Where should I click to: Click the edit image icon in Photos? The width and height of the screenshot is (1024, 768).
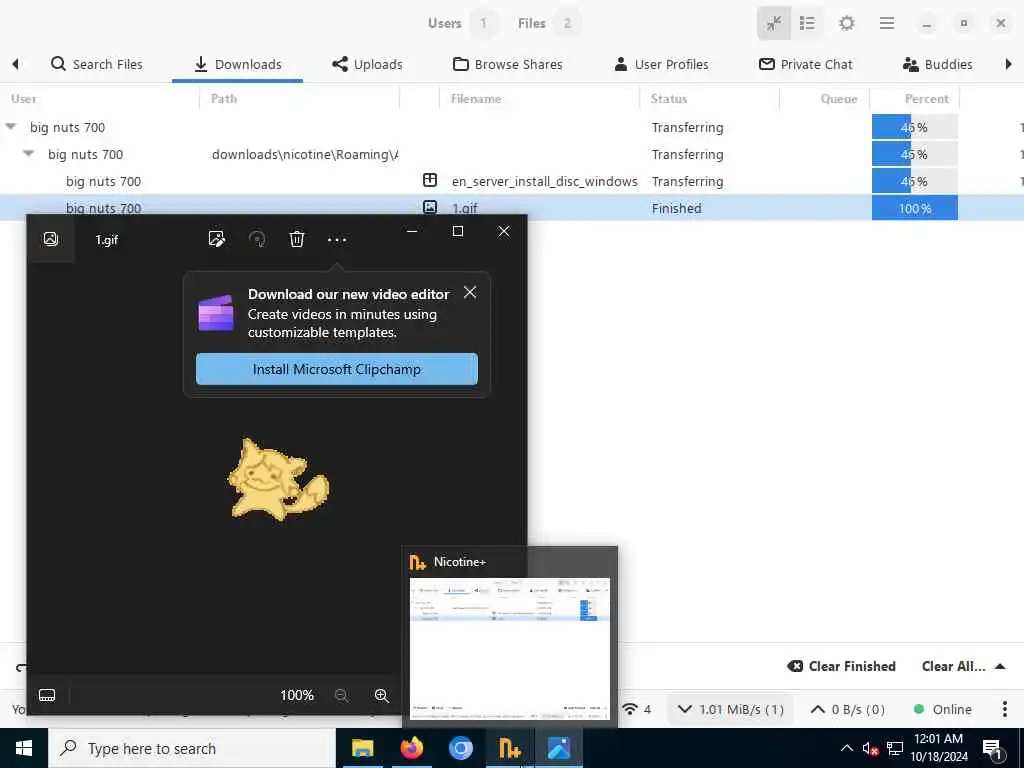coord(217,239)
